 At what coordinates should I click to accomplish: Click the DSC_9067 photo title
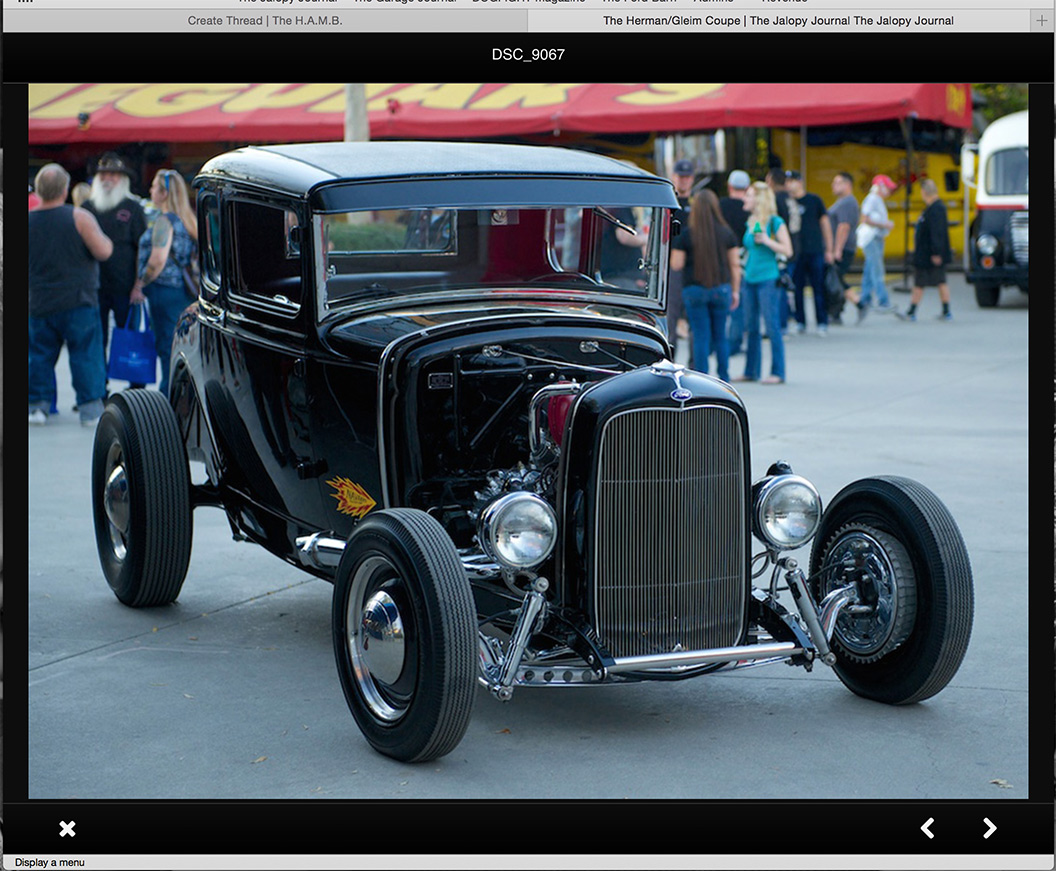click(528, 54)
